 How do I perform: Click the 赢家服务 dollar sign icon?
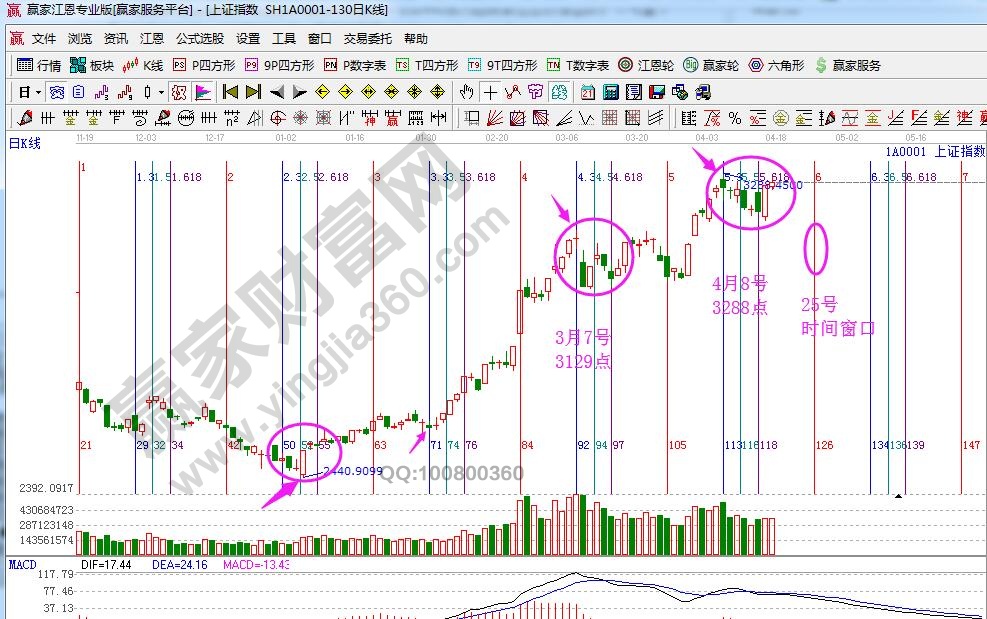[x=821, y=65]
